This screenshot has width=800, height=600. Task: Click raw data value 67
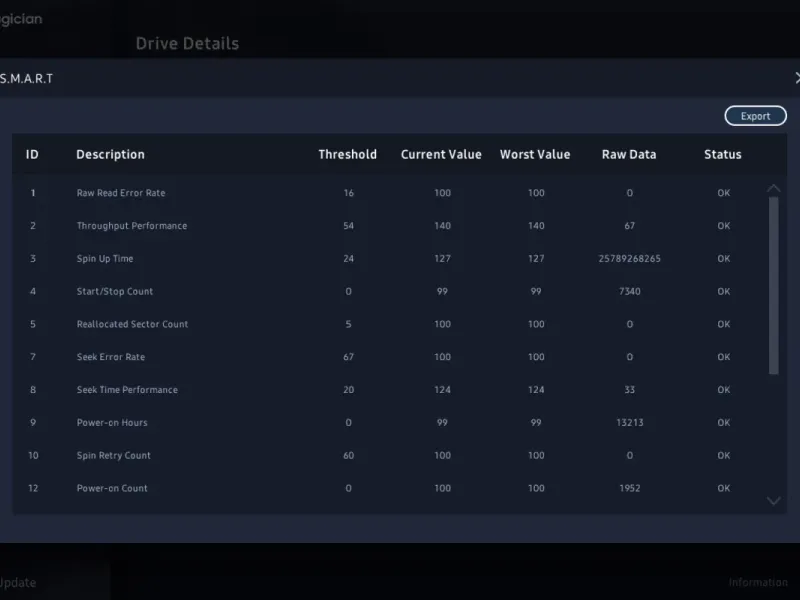pos(630,226)
